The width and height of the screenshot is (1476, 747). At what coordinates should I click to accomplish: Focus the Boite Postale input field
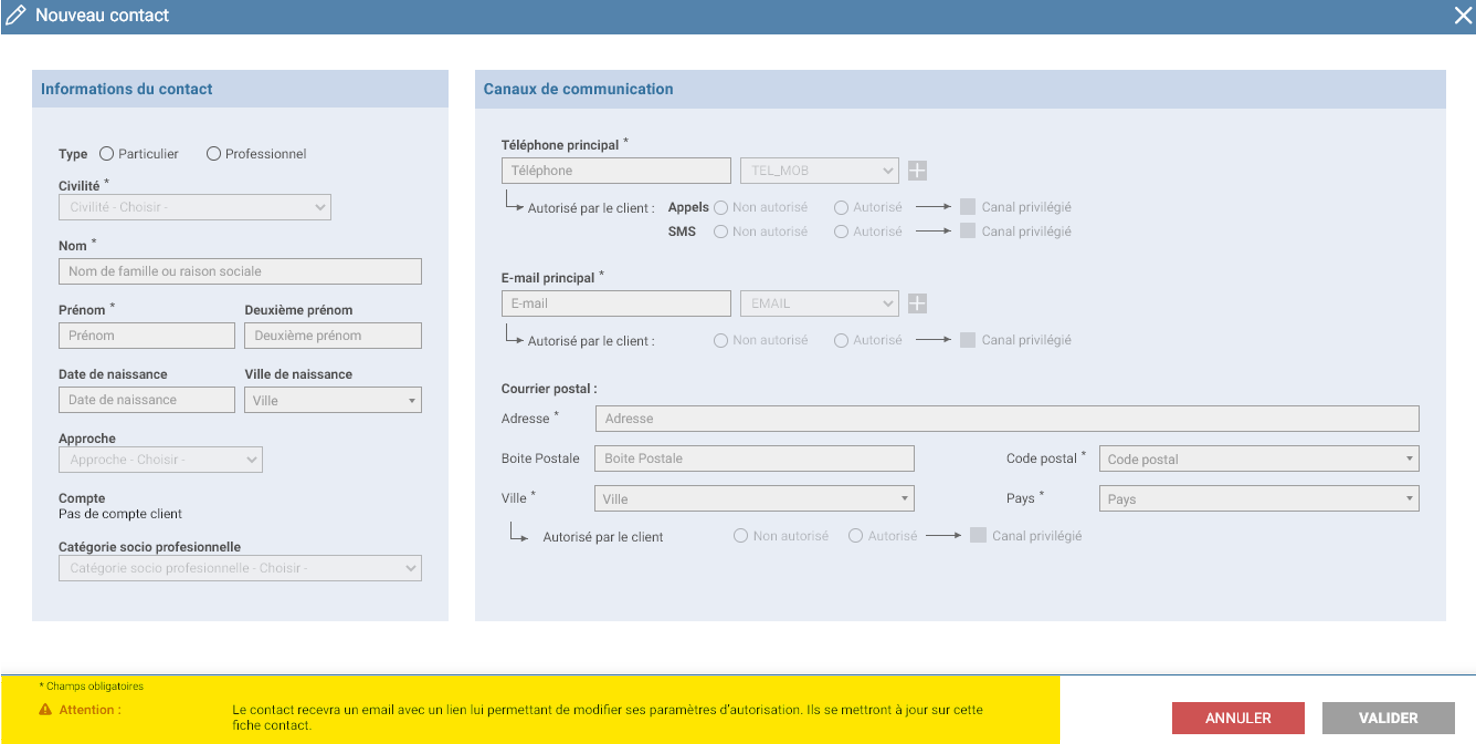click(x=754, y=458)
